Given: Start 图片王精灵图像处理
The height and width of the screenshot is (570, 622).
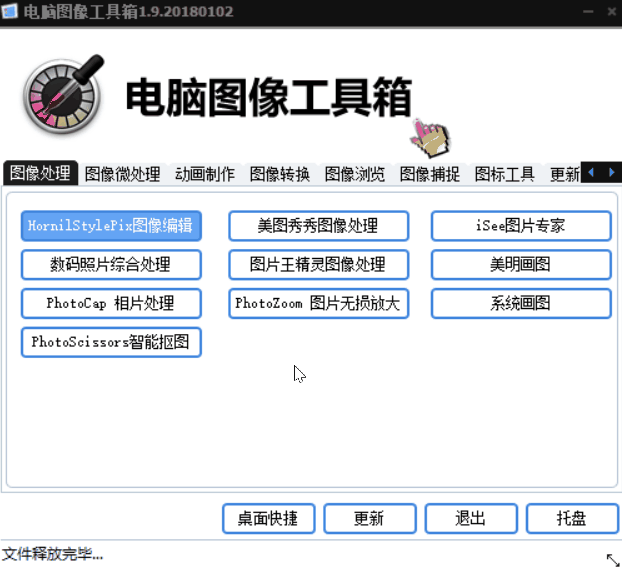Looking at the screenshot, I should 319,265.
